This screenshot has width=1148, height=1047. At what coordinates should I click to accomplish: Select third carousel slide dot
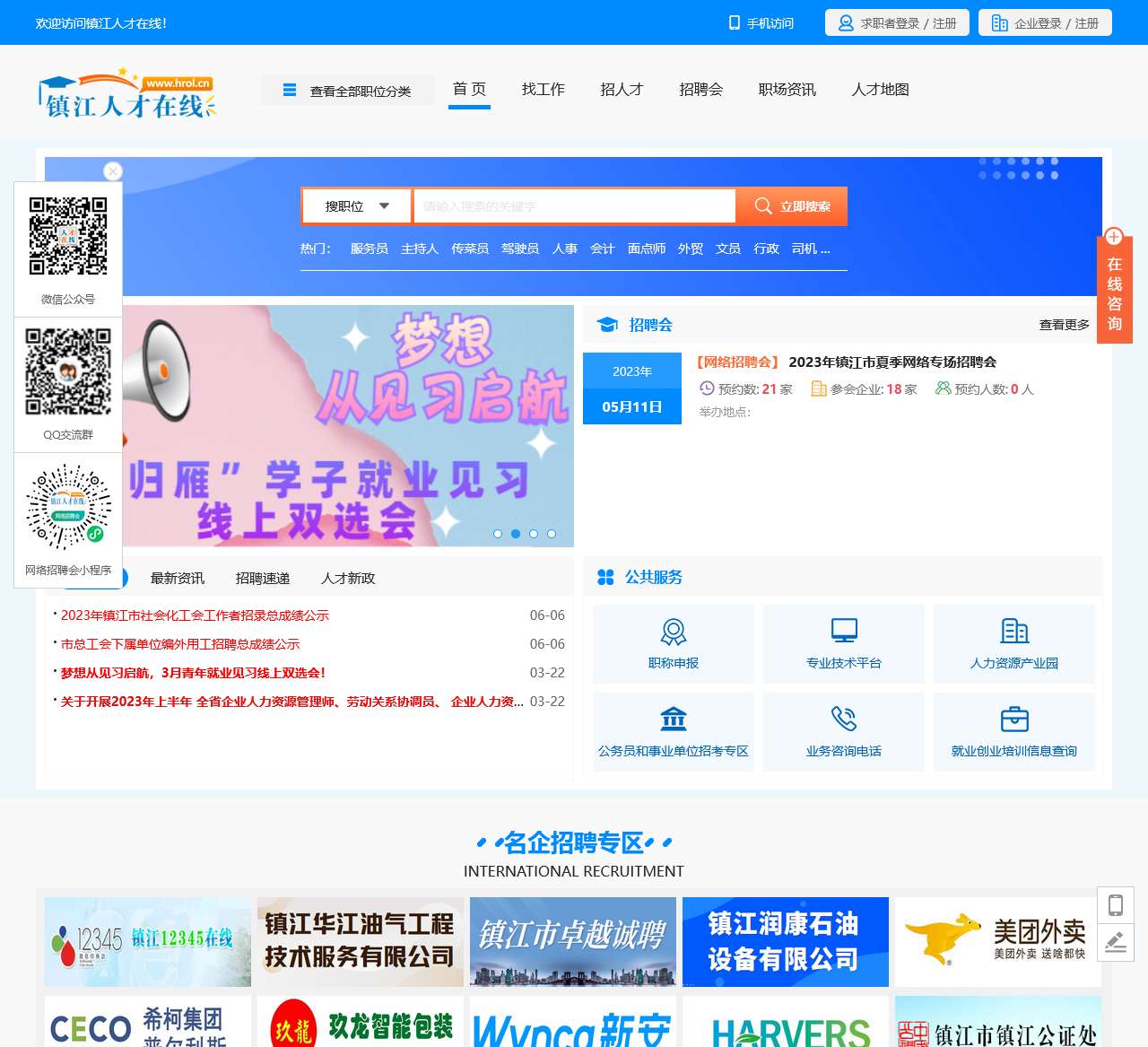534,534
